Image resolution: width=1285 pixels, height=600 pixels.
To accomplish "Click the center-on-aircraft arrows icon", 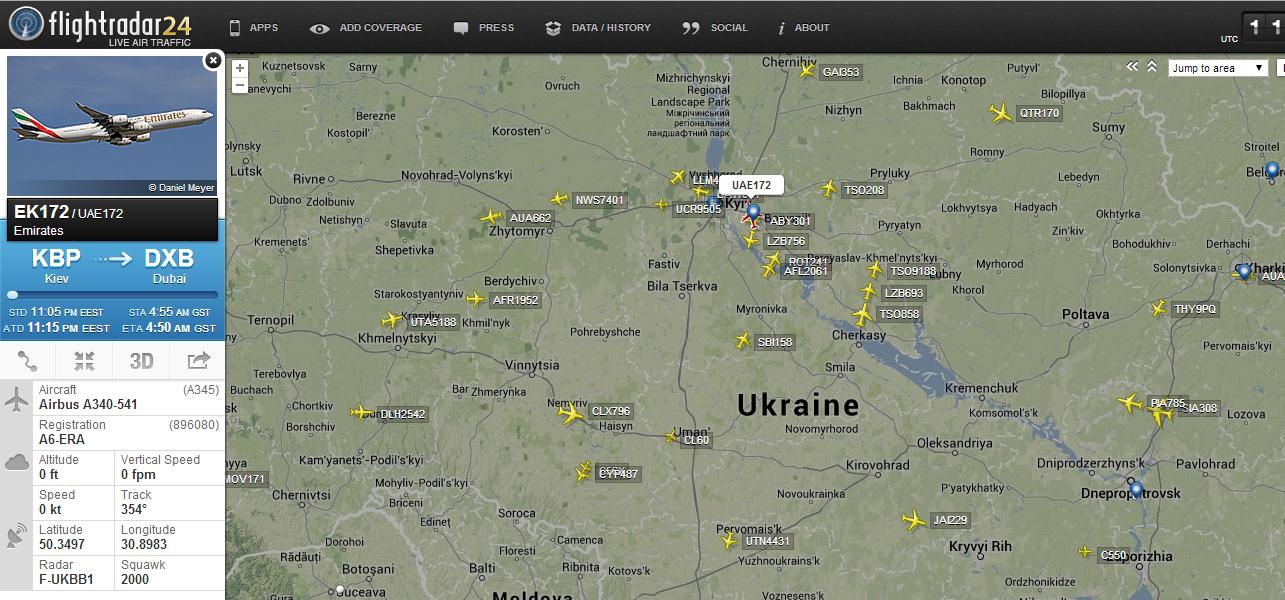I will (x=85, y=361).
